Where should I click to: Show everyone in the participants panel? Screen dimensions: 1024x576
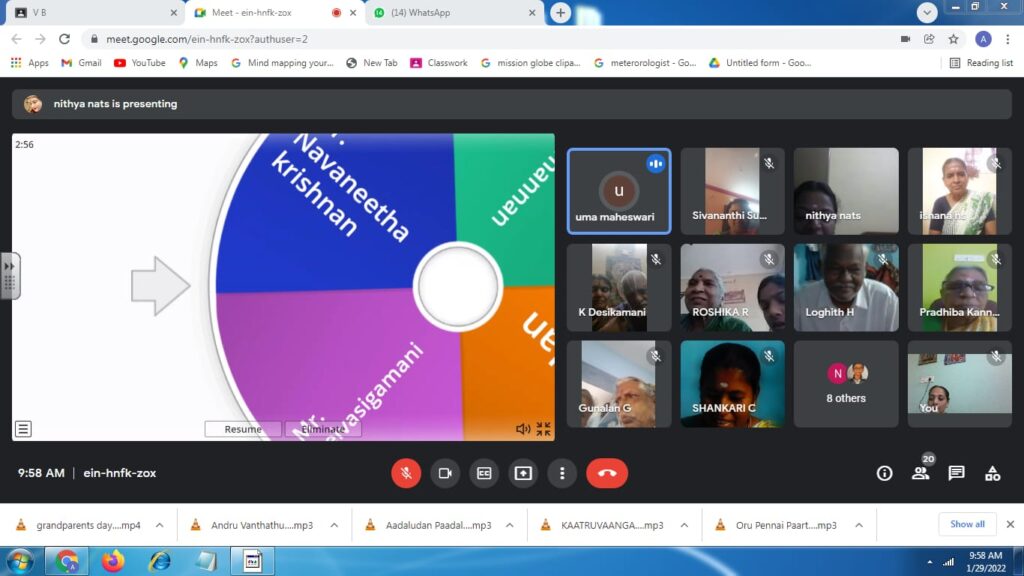(921, 473)
